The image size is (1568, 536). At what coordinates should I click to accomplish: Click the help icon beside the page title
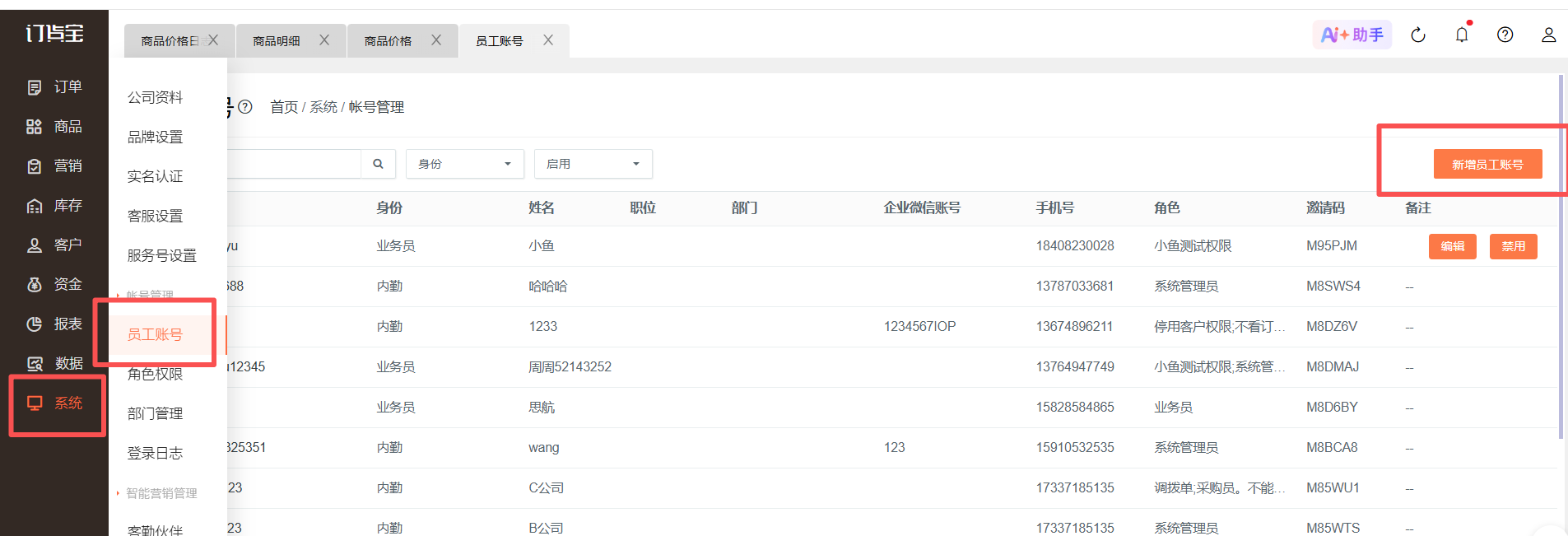(x=245, y=107)
